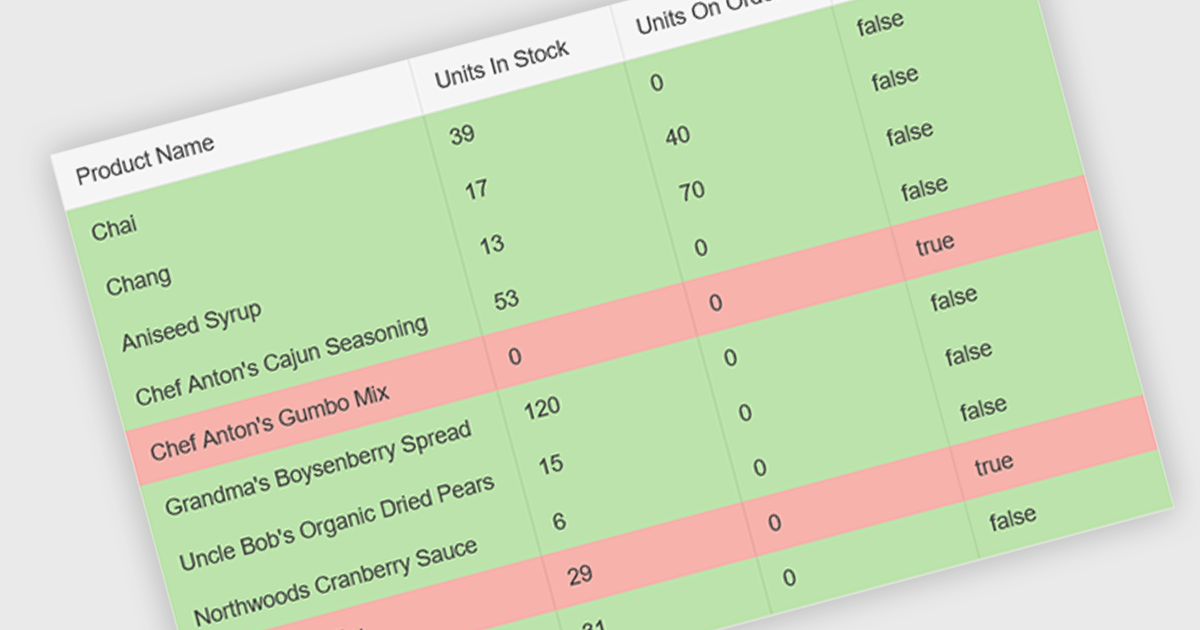Select the stock value 6 for Northwoods
This screenshot has height=630, width=1200.
[x=559, y=520]
